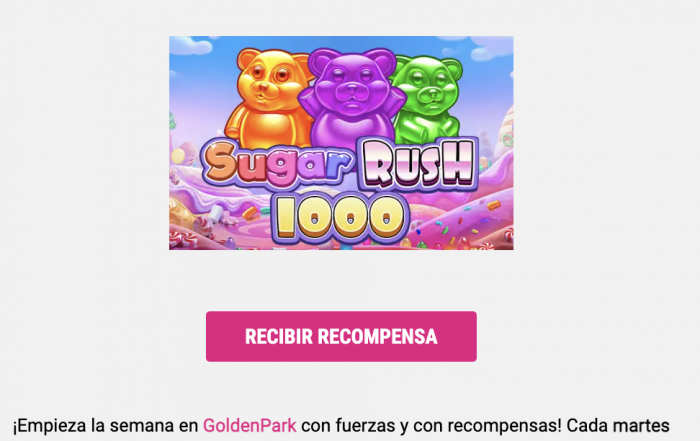Click the peppermint candies in the banner corner

click(x=188, y=233)
